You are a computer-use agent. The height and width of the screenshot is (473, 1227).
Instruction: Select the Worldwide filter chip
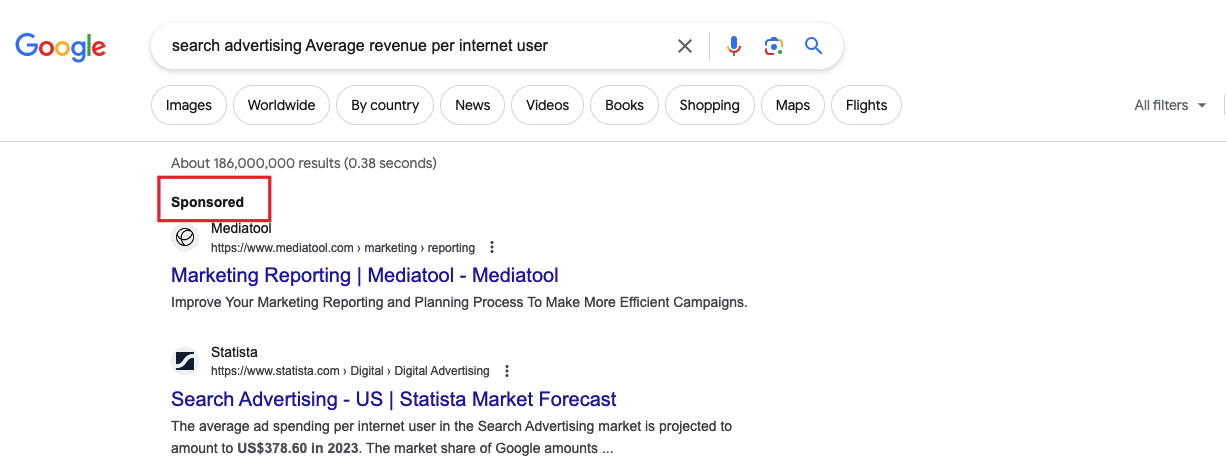pos(281,105)
